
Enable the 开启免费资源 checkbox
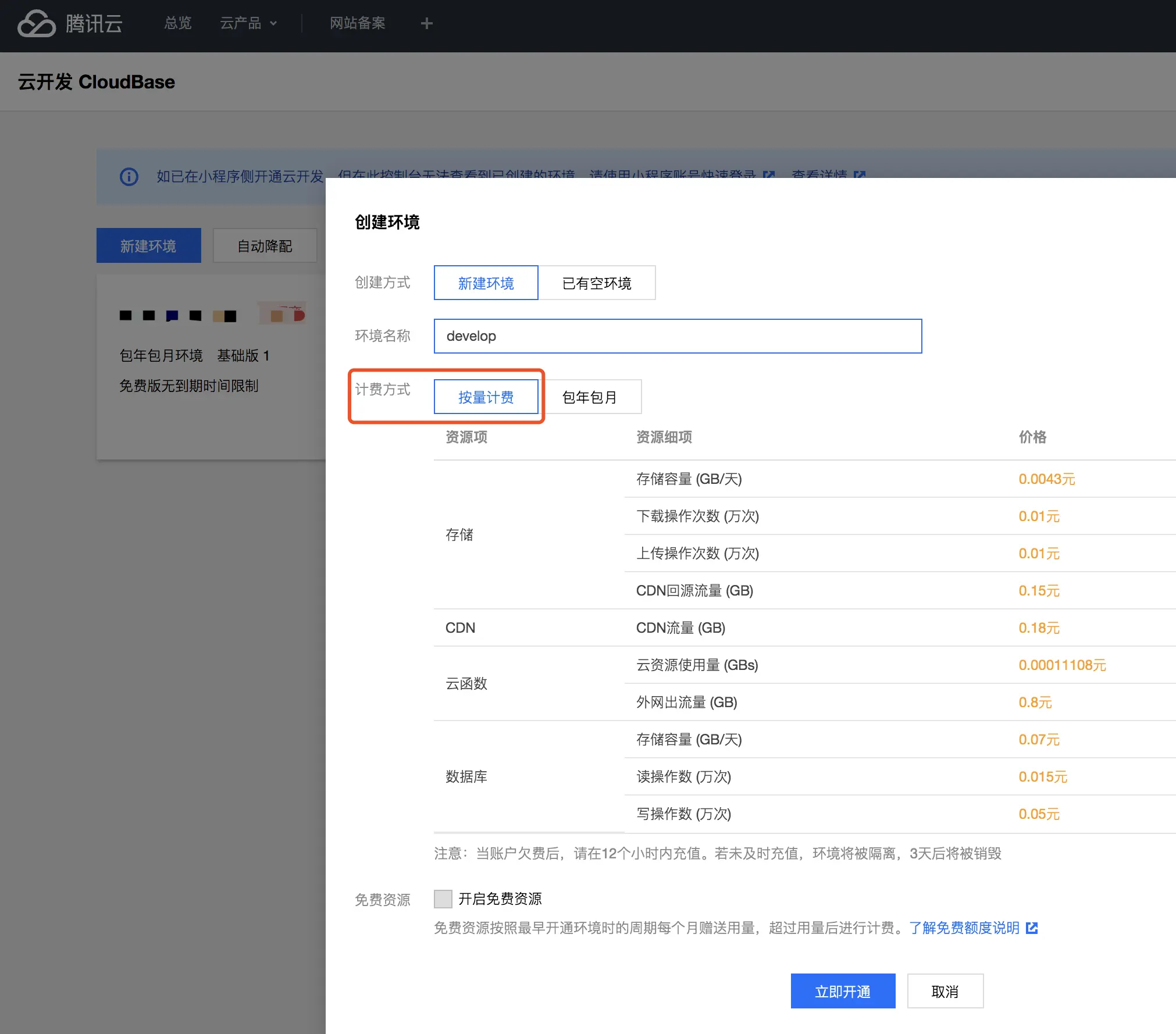tap(443, 898)
